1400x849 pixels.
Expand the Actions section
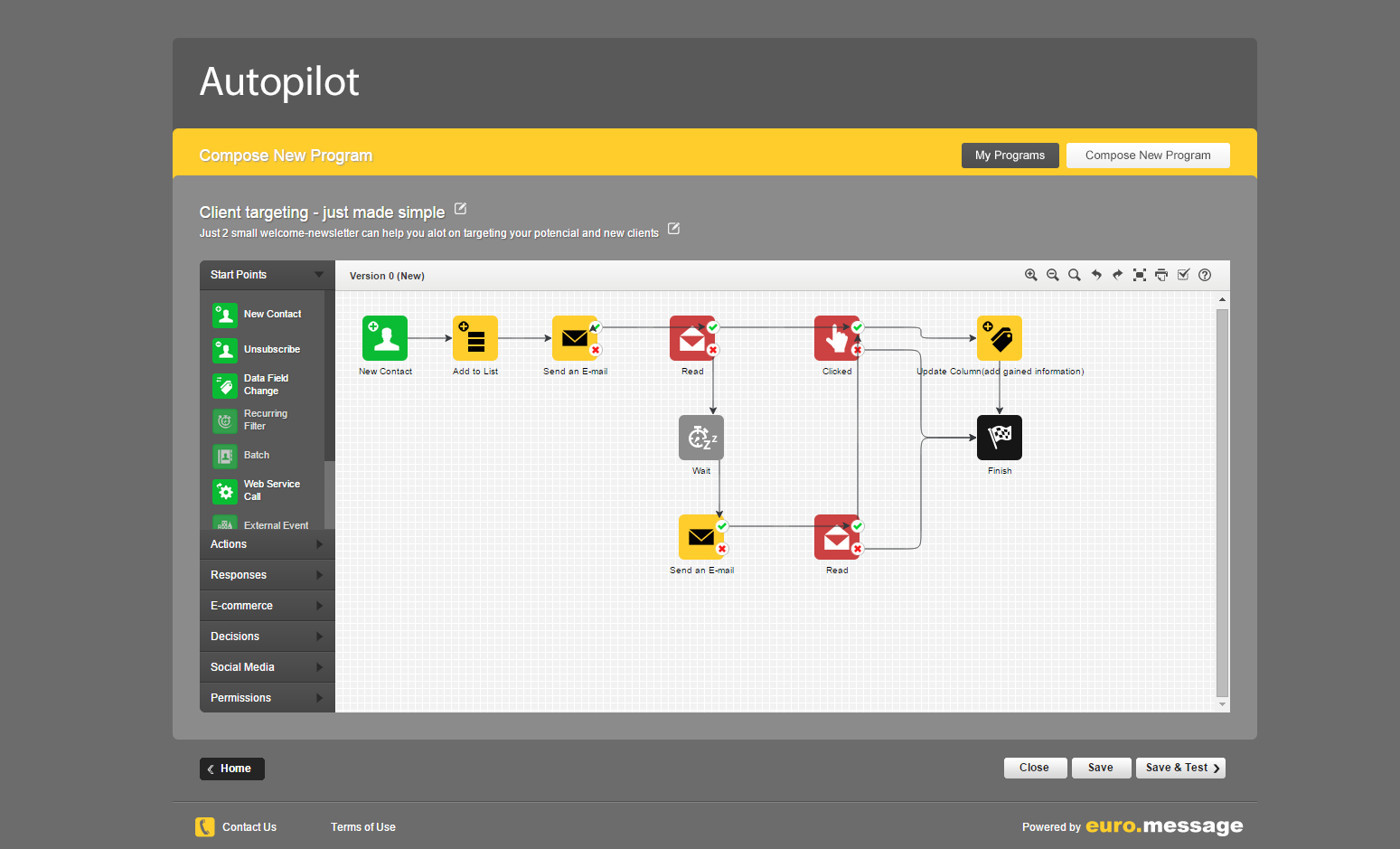point(267,544)
